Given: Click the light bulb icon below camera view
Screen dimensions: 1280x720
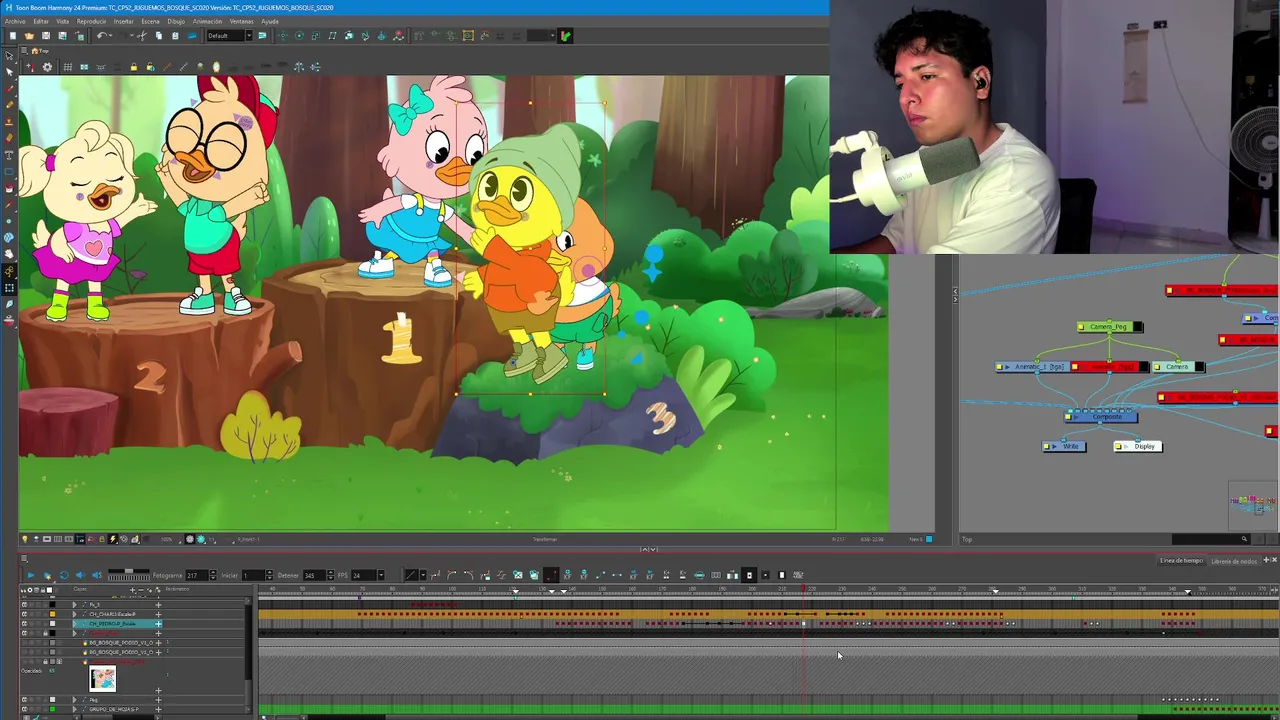Looking at the screenshot, I should pos(25,539).
